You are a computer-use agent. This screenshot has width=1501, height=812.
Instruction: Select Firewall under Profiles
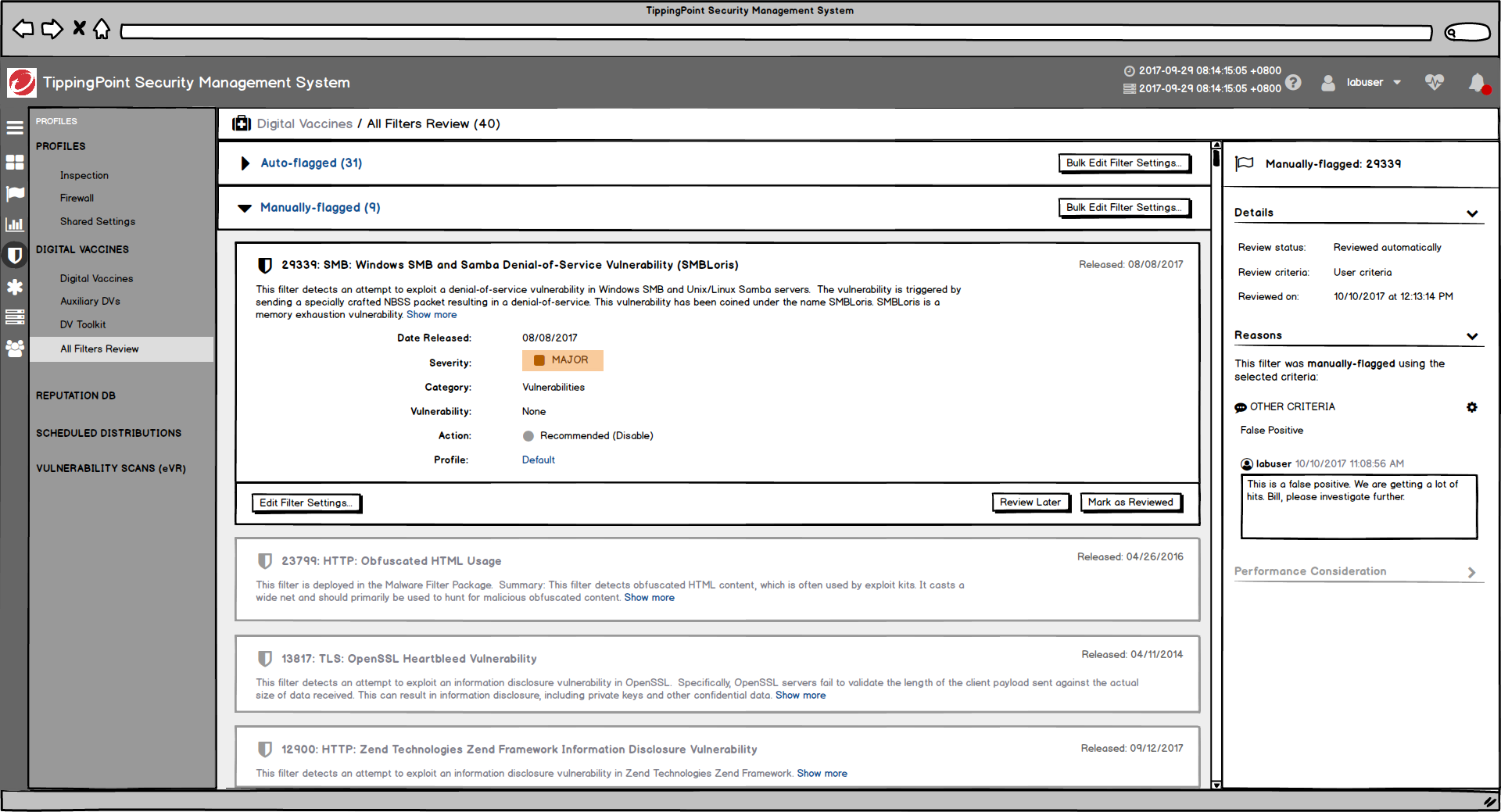click(77, 198)
